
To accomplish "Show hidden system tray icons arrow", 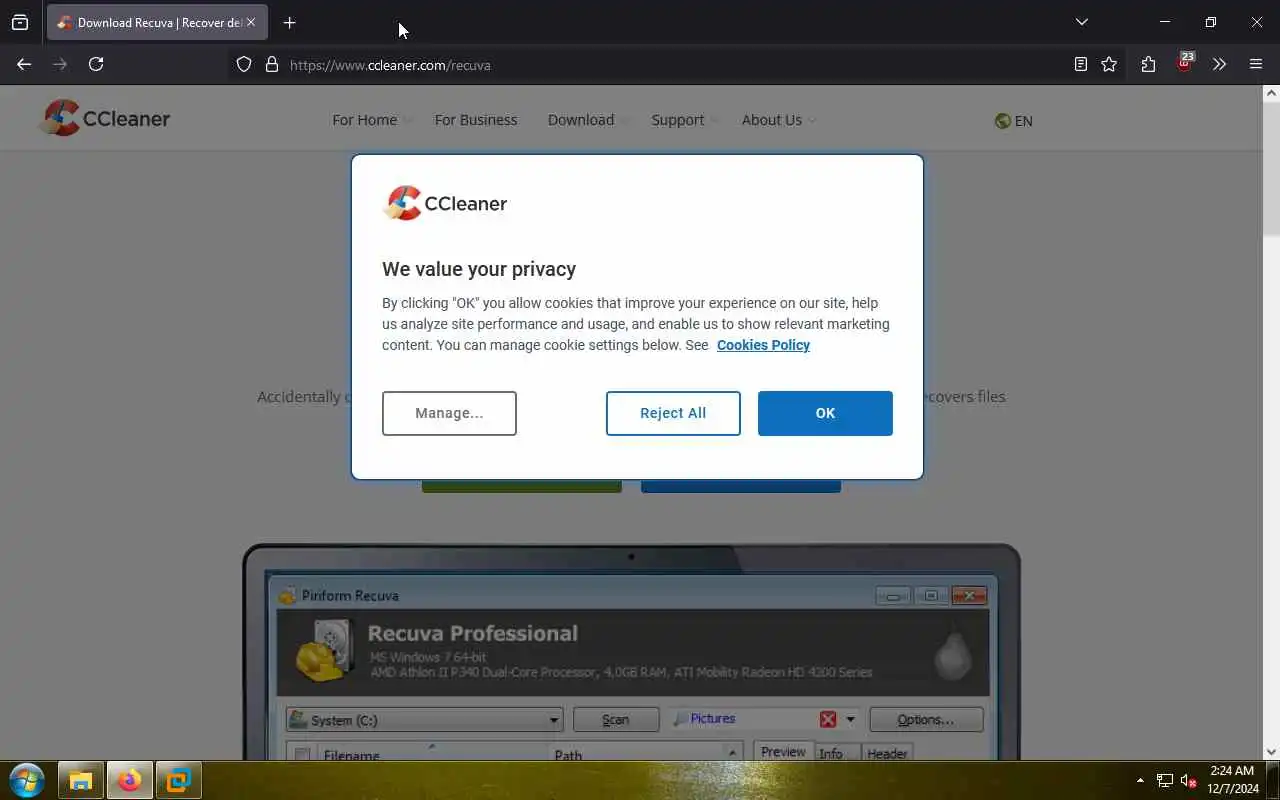I will point(1140,780).
